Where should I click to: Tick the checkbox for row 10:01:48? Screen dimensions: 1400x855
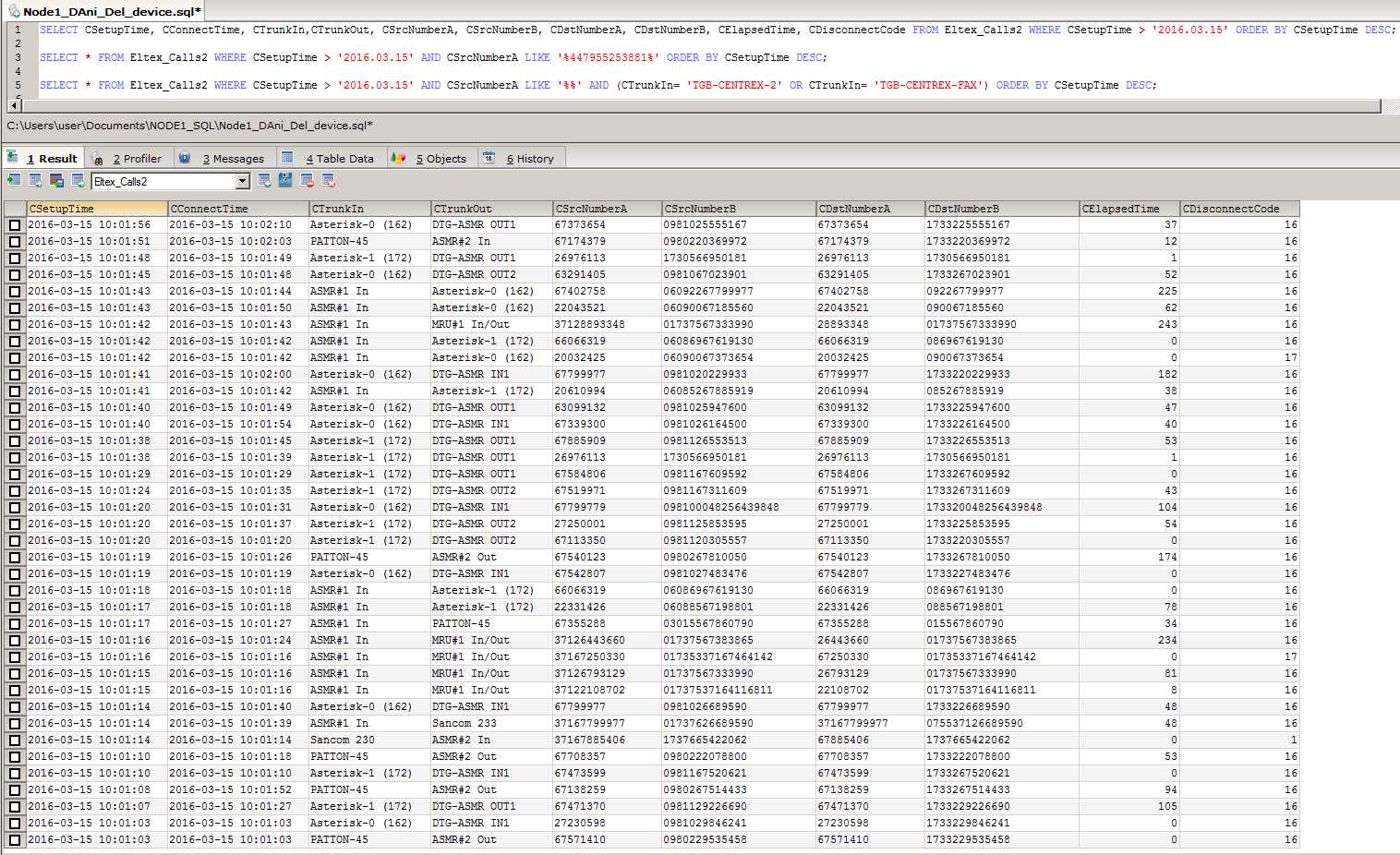[15, 259]
